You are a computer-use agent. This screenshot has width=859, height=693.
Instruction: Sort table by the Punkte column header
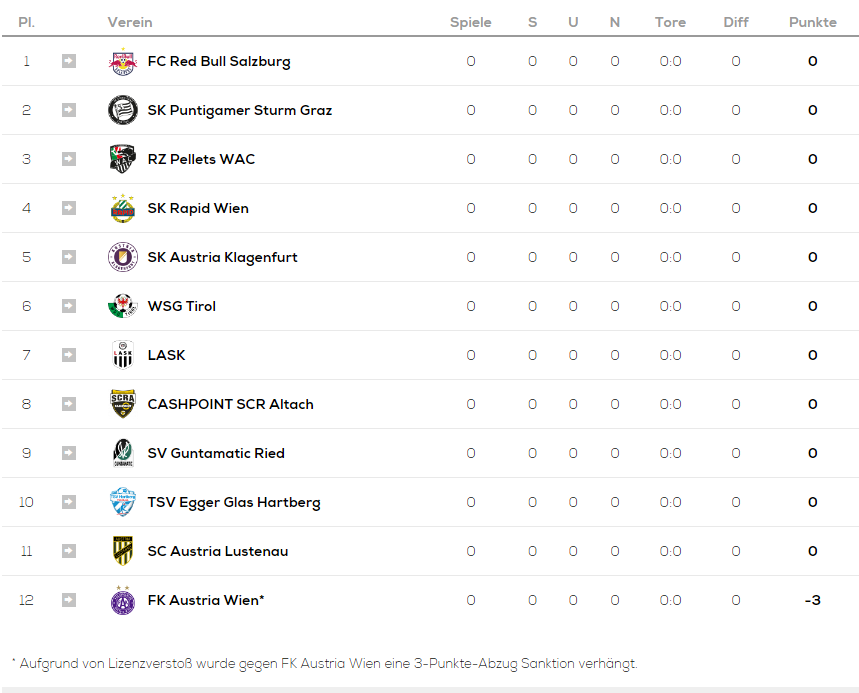pos(812,22)
